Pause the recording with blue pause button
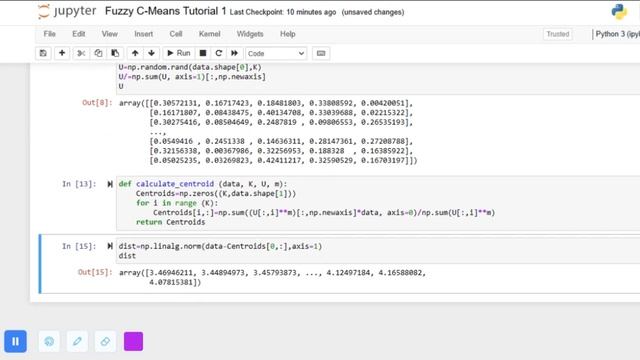The image size is (640, 360). [16, 341]
